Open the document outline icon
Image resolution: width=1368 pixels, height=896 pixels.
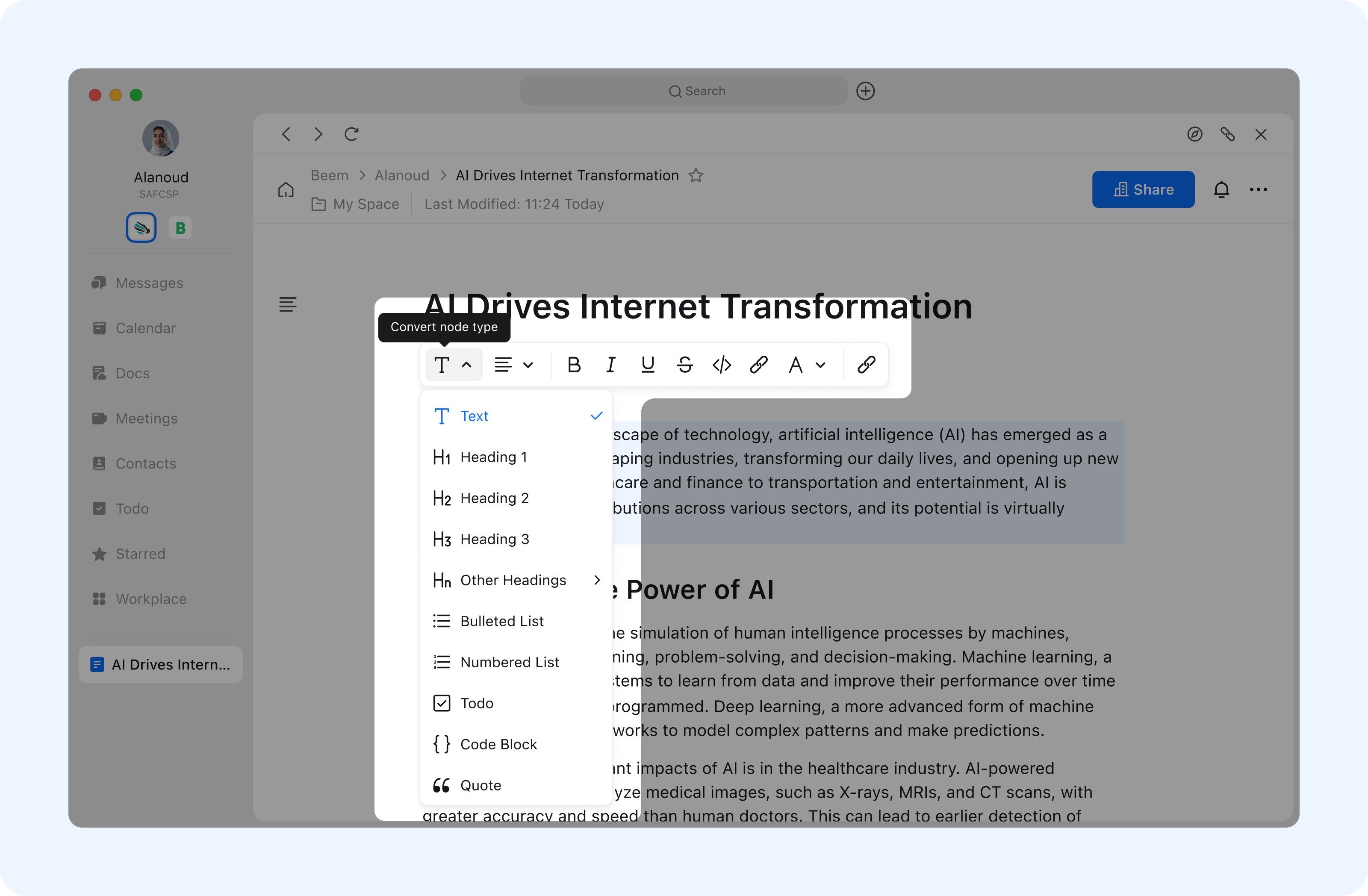point(287,304)
